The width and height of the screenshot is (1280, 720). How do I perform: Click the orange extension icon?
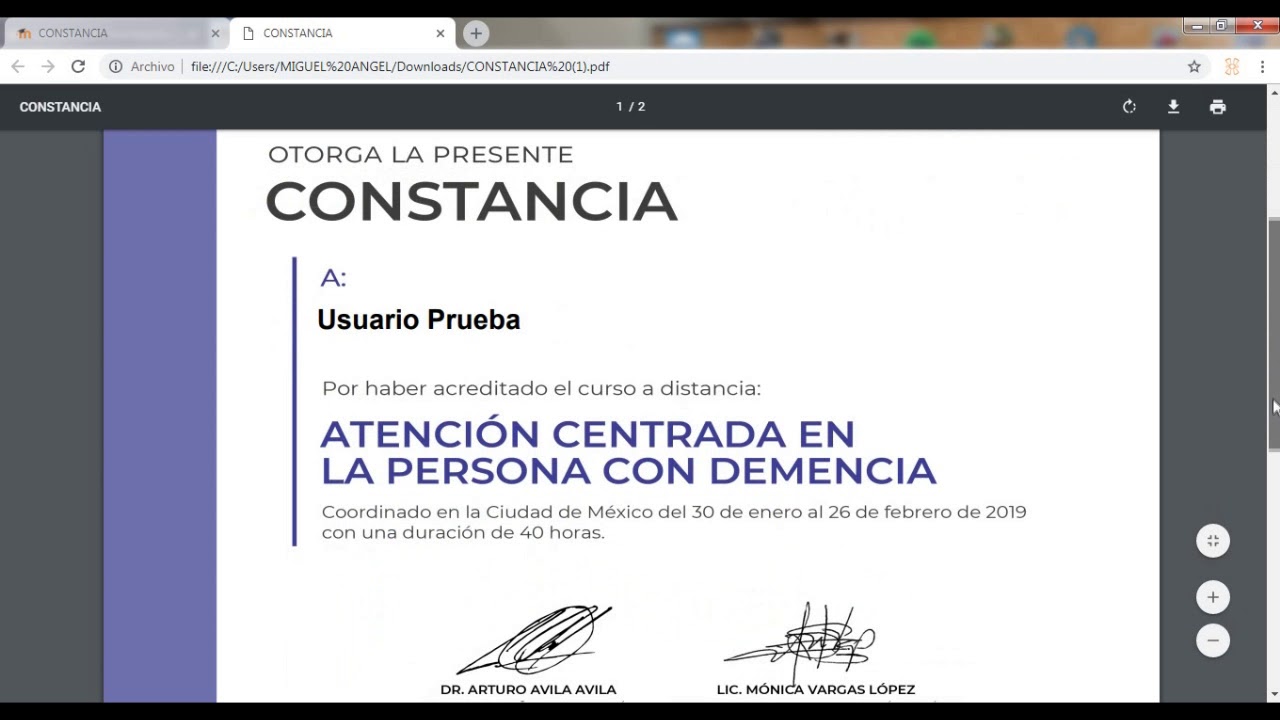point(1232,66)
